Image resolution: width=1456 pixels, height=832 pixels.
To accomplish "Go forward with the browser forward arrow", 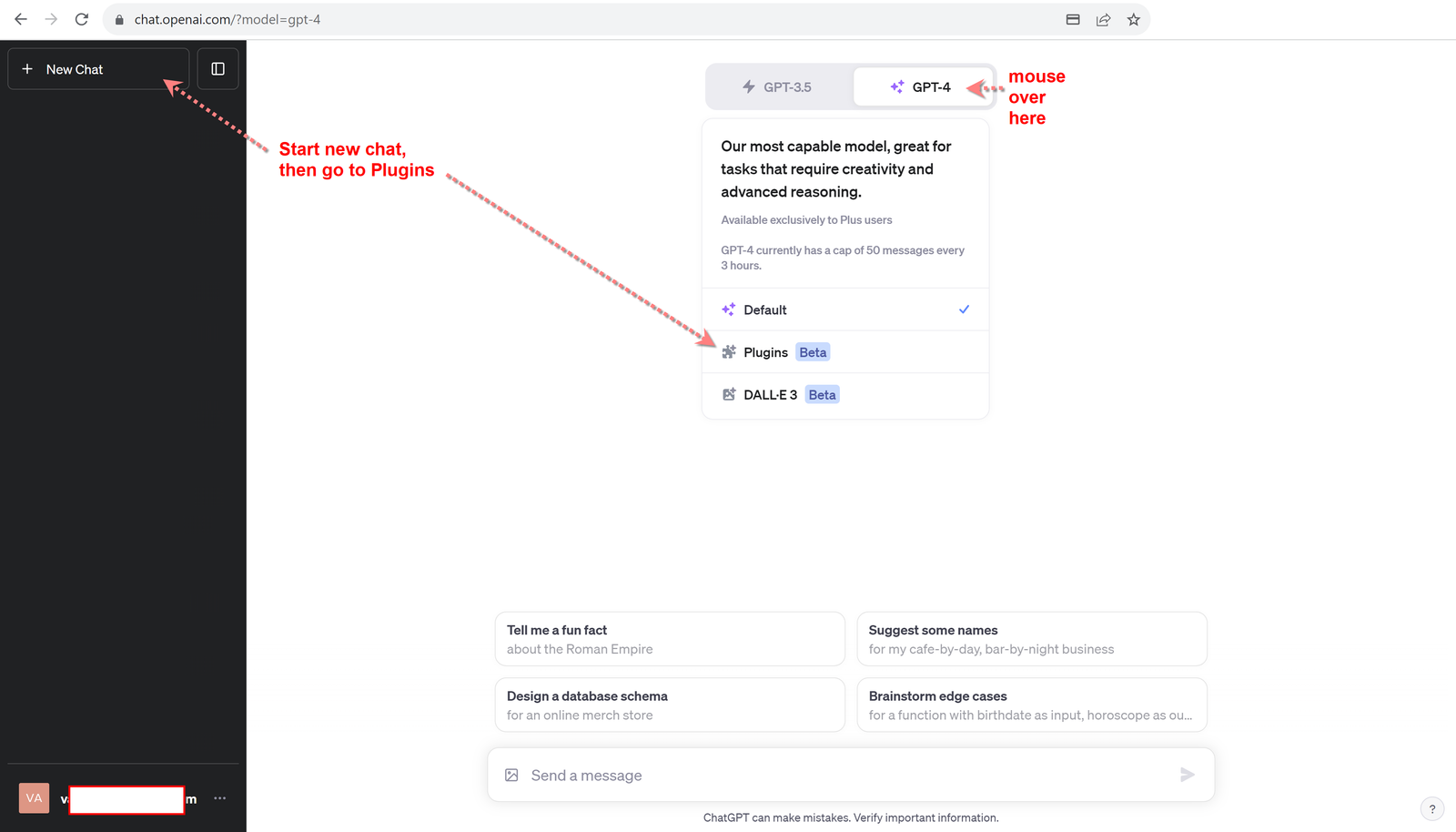I will [x=51, y=19].
